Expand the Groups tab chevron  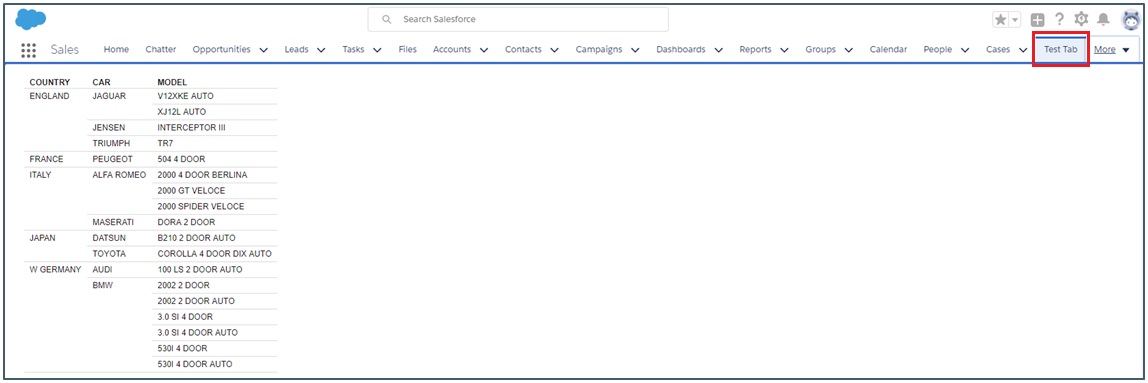(x=849, y=50)
